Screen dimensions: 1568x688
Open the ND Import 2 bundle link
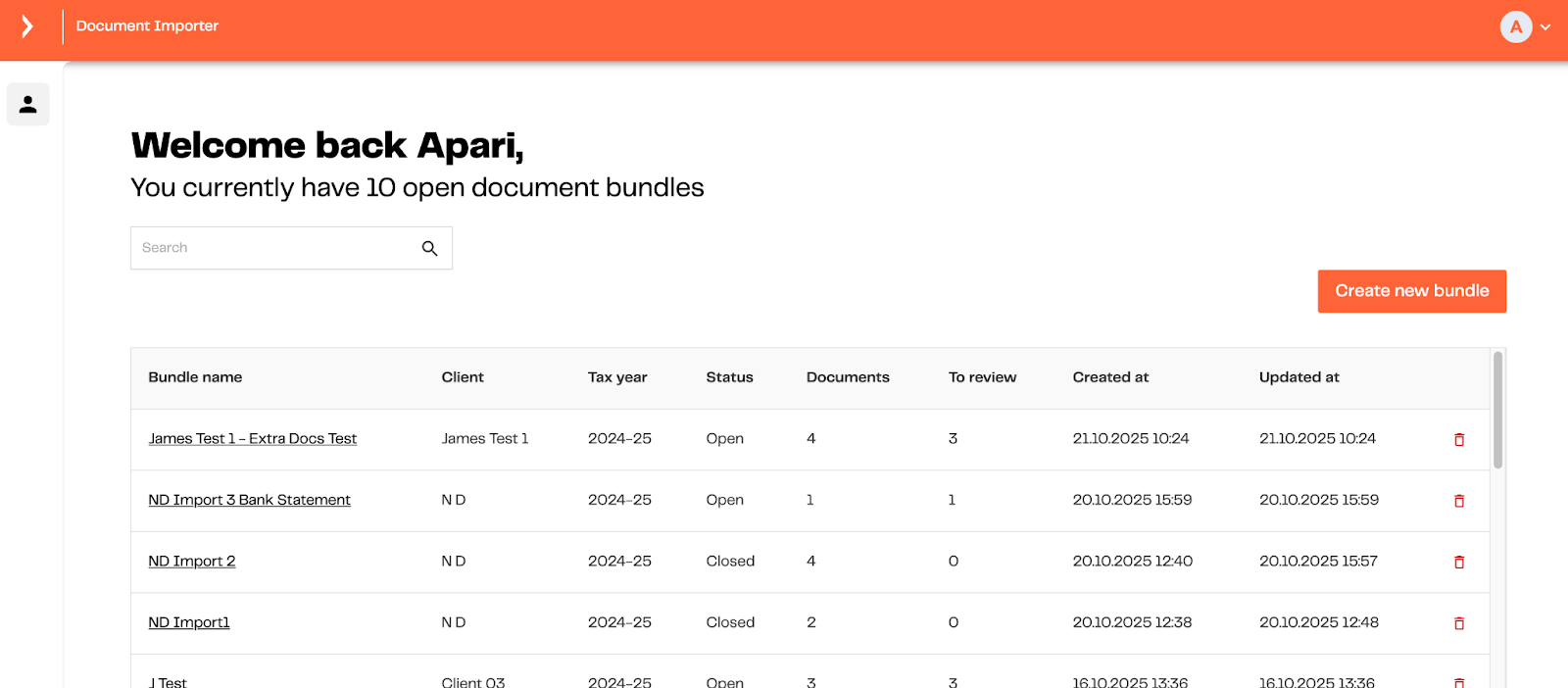[x=191, y=562]
